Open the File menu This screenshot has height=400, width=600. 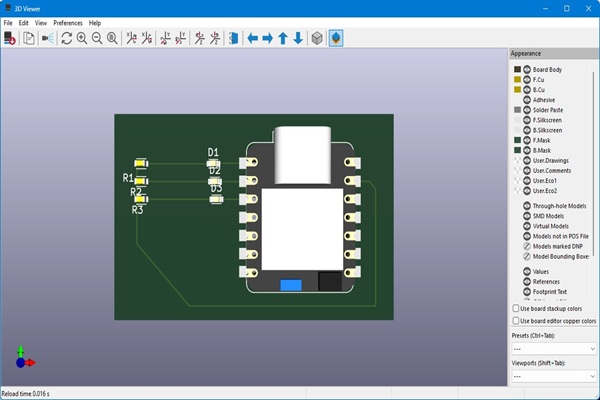(x=8, y=23)
